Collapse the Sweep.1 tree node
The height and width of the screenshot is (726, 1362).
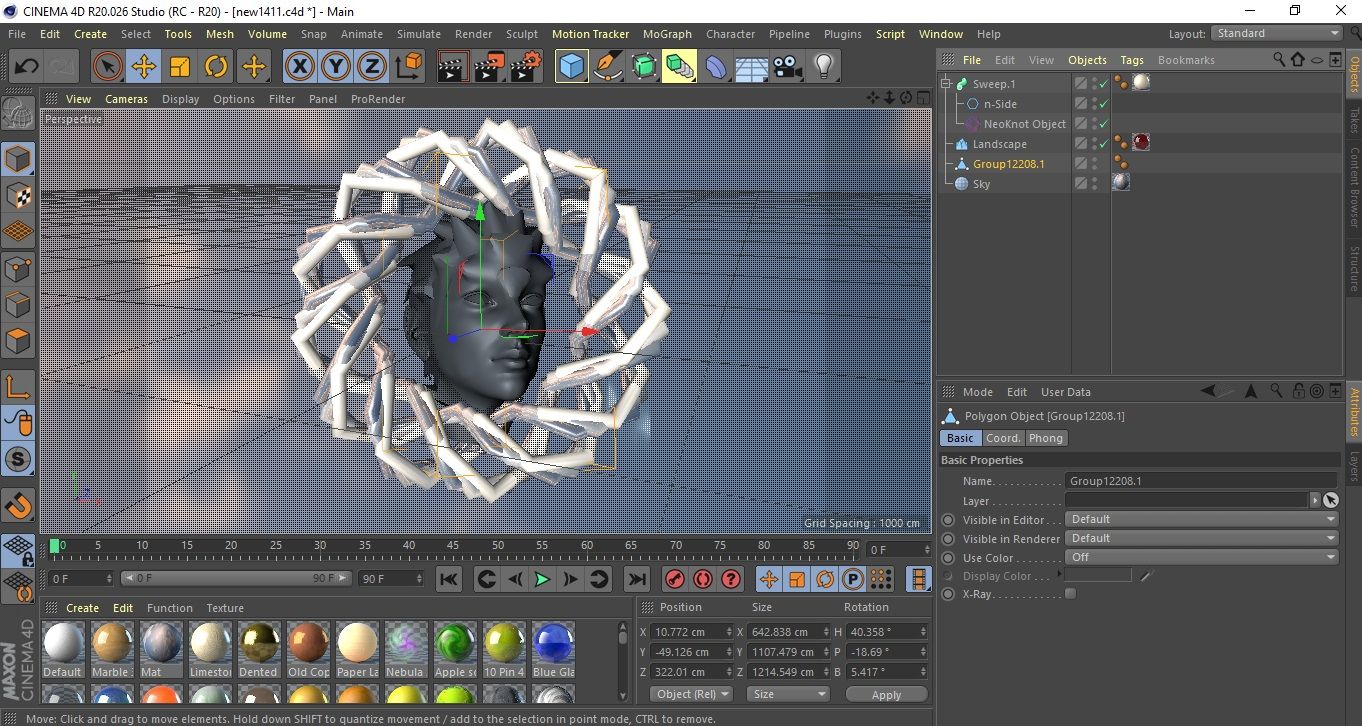point(946,84)
